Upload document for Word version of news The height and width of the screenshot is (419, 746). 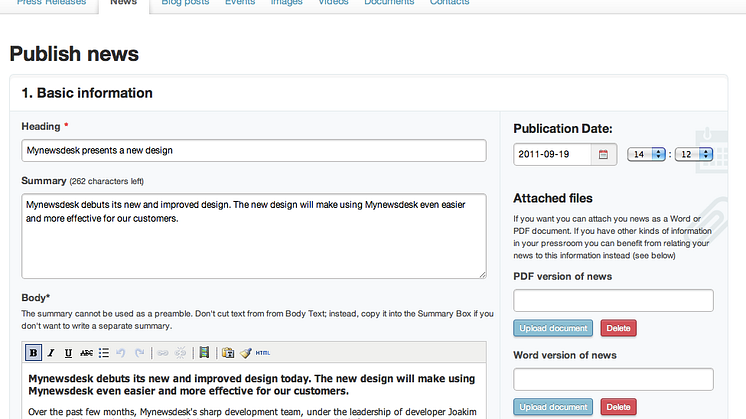[x=553, y=407]
